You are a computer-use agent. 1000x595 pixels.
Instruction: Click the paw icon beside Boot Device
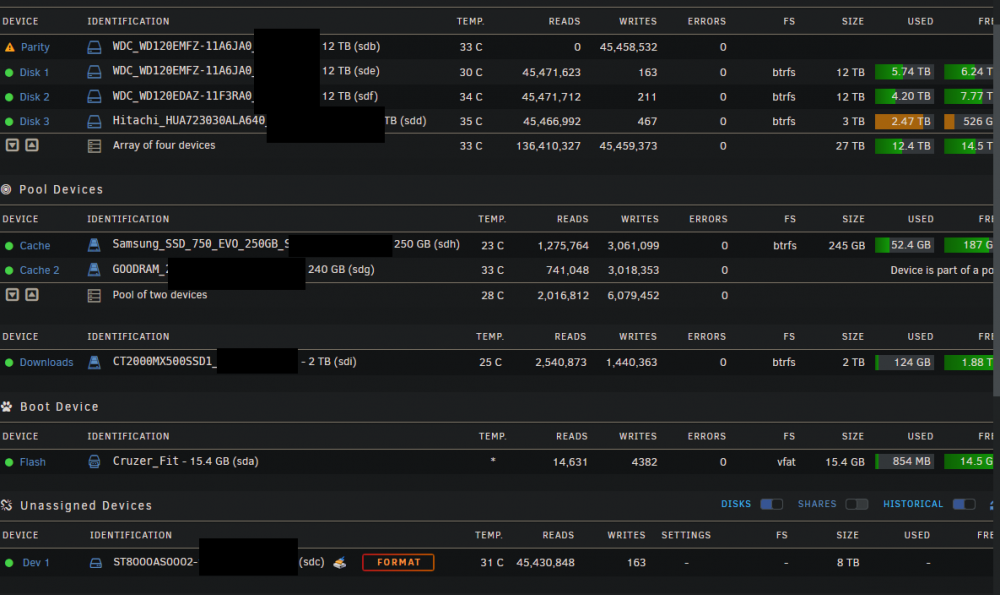click(x=7, y=407)
